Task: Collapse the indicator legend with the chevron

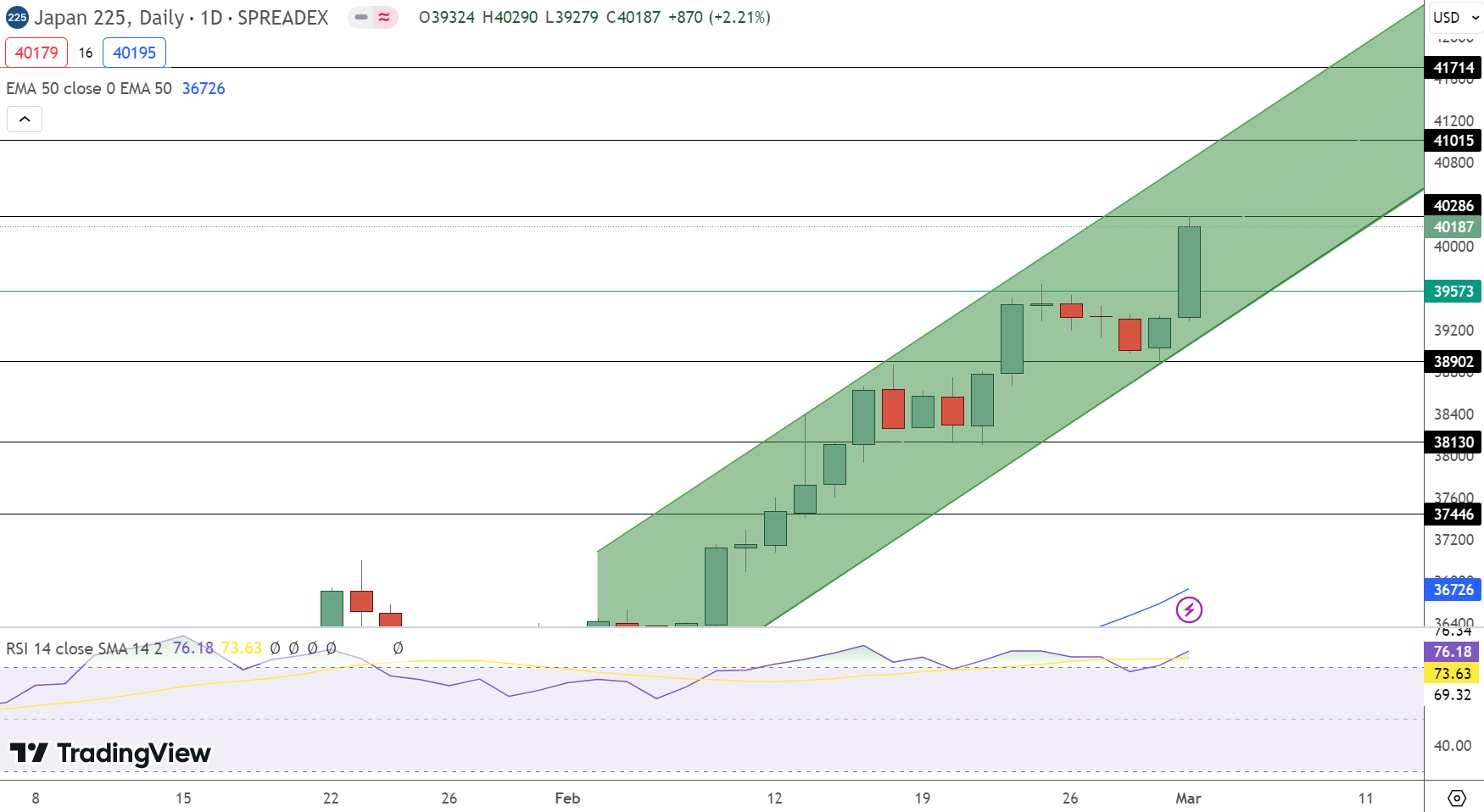Action: pyautogui.click(x=25, y=120)
